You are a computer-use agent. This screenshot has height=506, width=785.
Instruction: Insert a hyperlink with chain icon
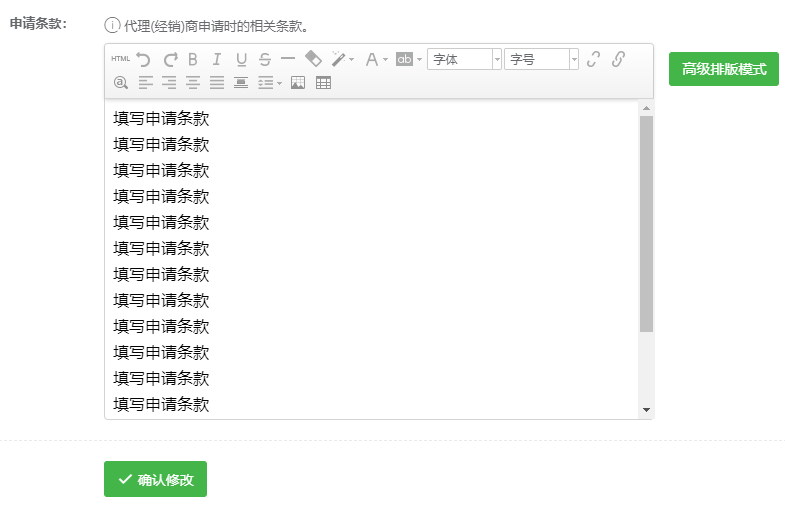click(618, 59)
